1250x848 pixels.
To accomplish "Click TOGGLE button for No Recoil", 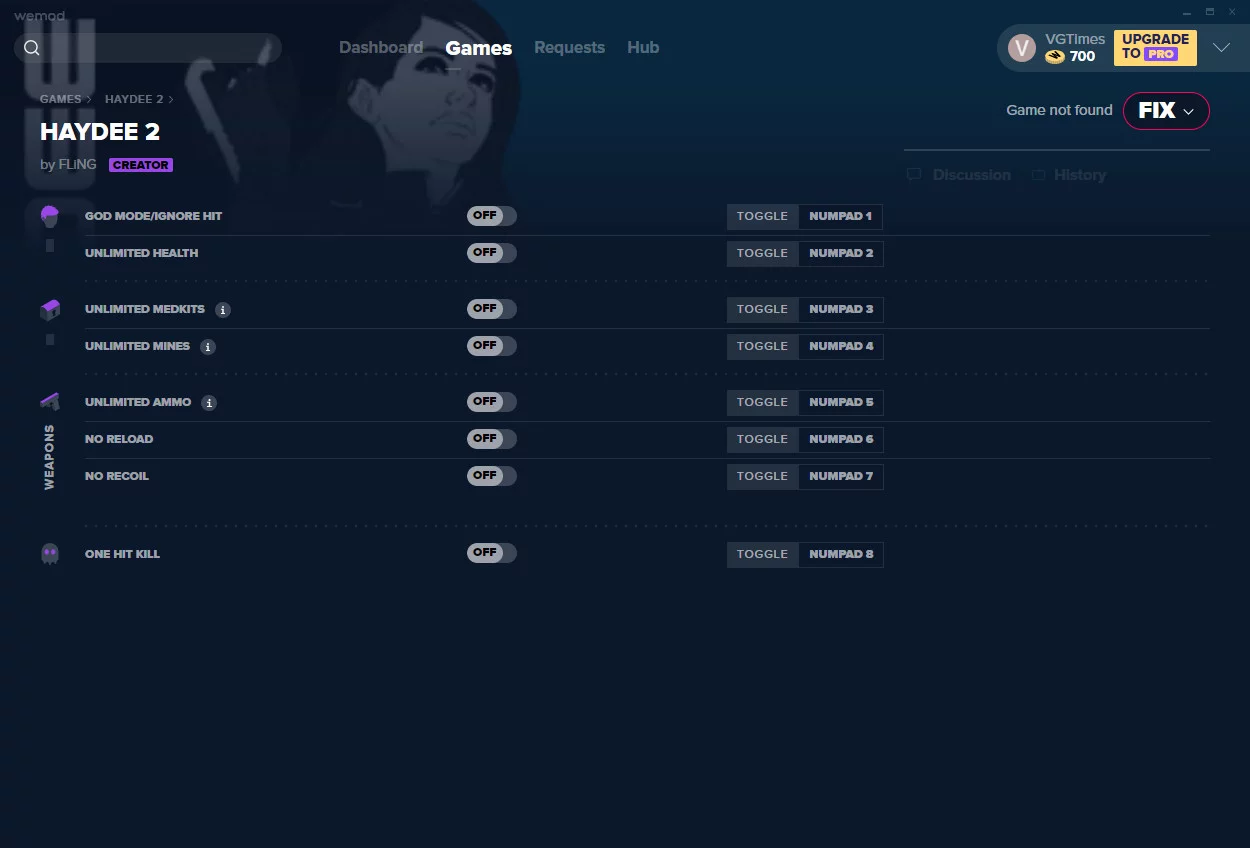I will pos(763,476).
